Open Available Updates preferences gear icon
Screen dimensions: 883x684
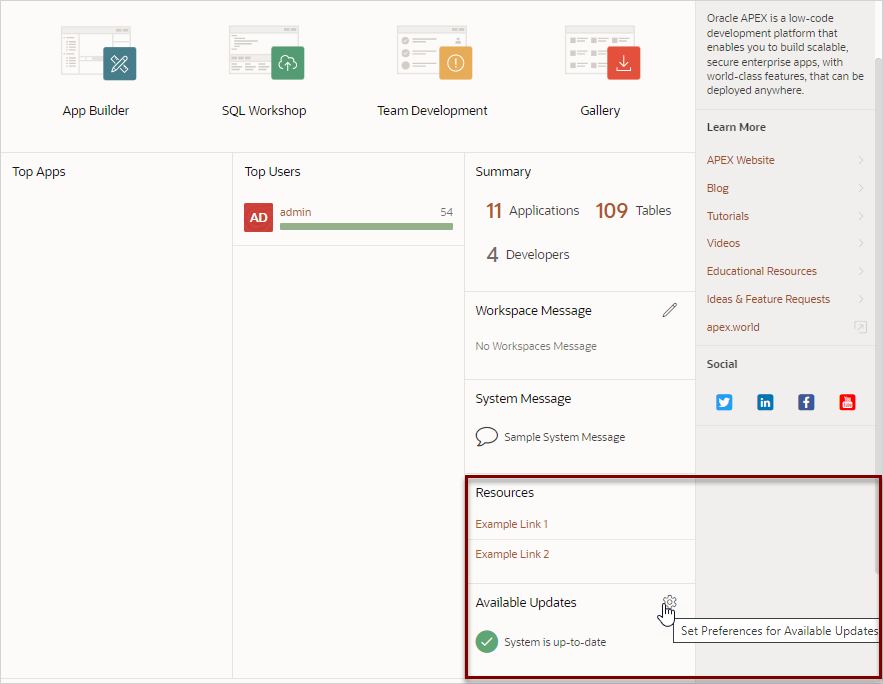tap(669, 602)
